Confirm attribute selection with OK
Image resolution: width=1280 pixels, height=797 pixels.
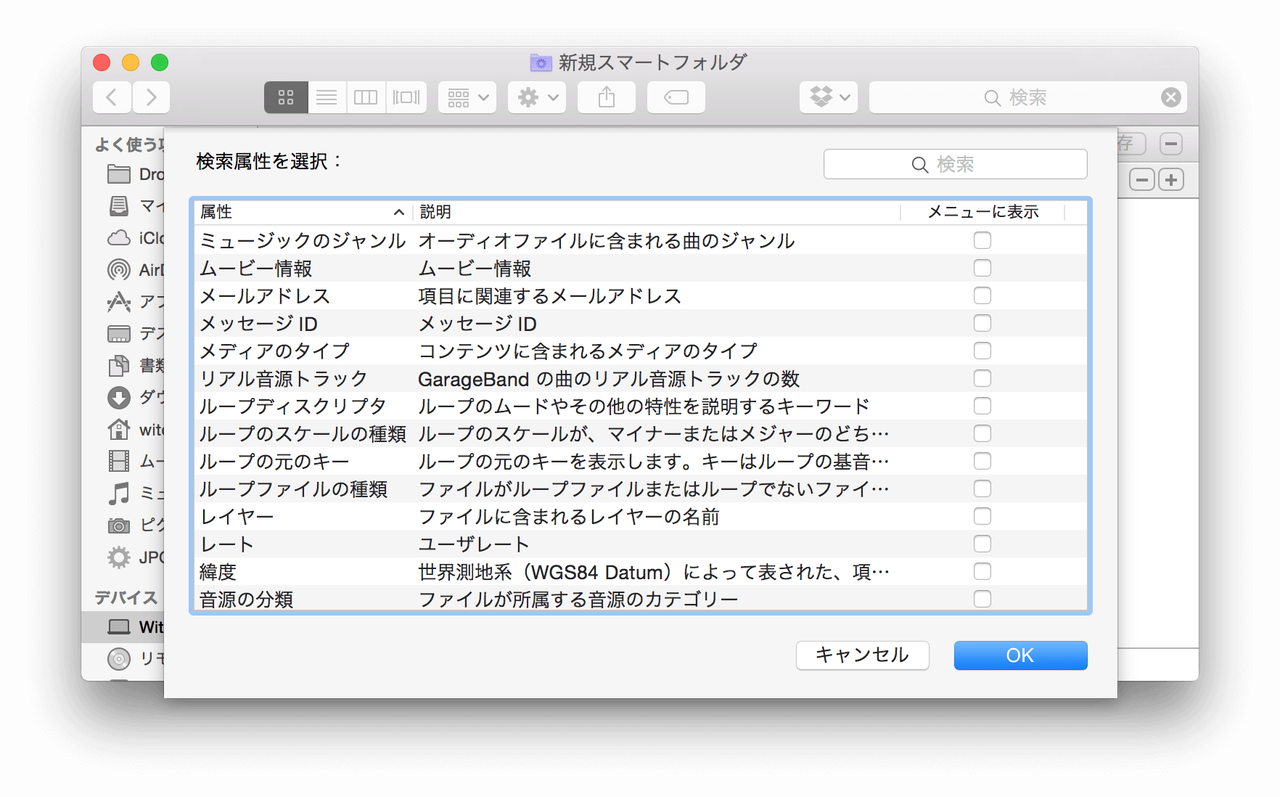tap(1020, 655)
